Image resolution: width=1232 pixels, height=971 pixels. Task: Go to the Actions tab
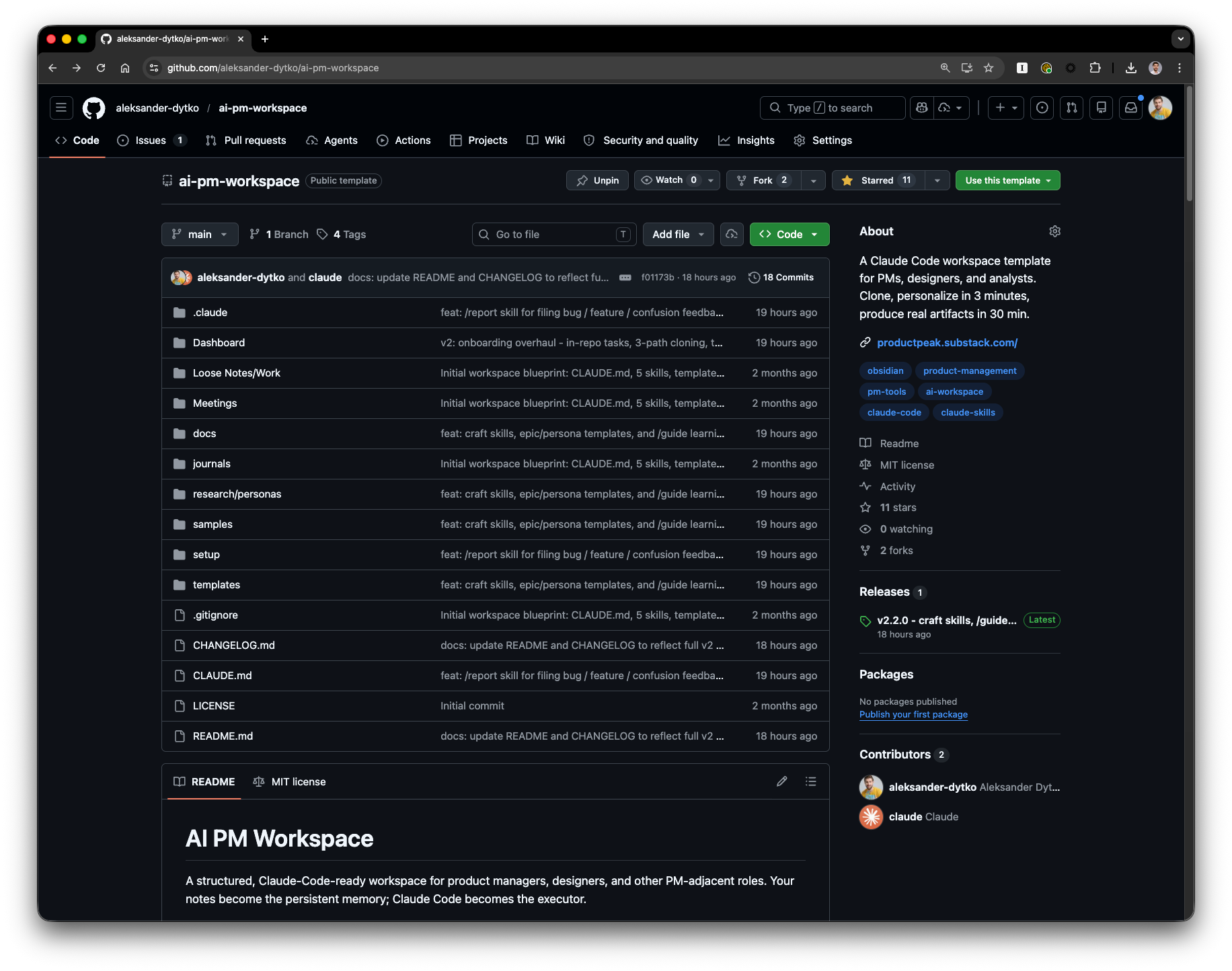click(x=403, y=140)
